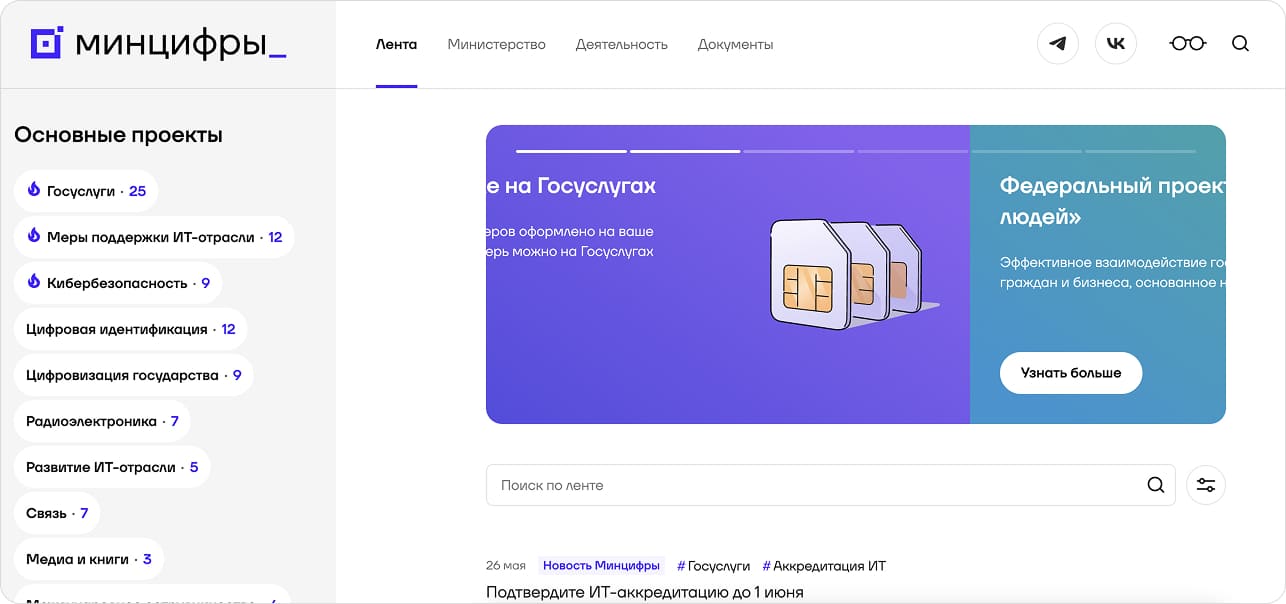Switch to the Лента tab
This screenshot has height=604, width=1286.
coord(396,44)
